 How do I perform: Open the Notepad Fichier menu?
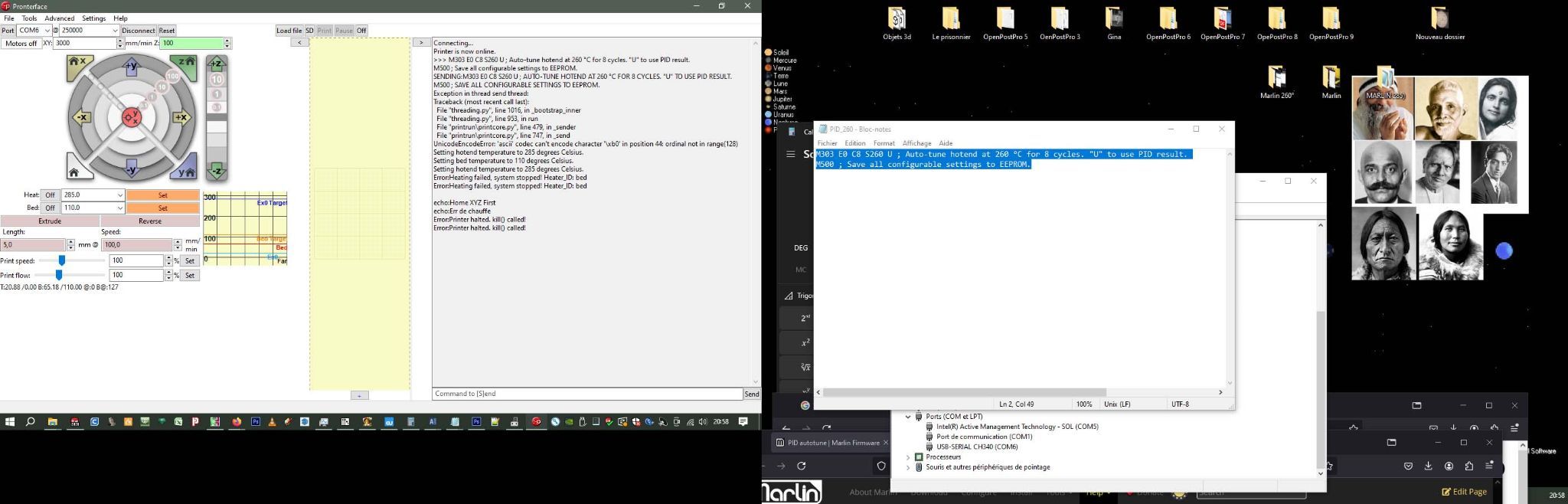pos(827,143)
